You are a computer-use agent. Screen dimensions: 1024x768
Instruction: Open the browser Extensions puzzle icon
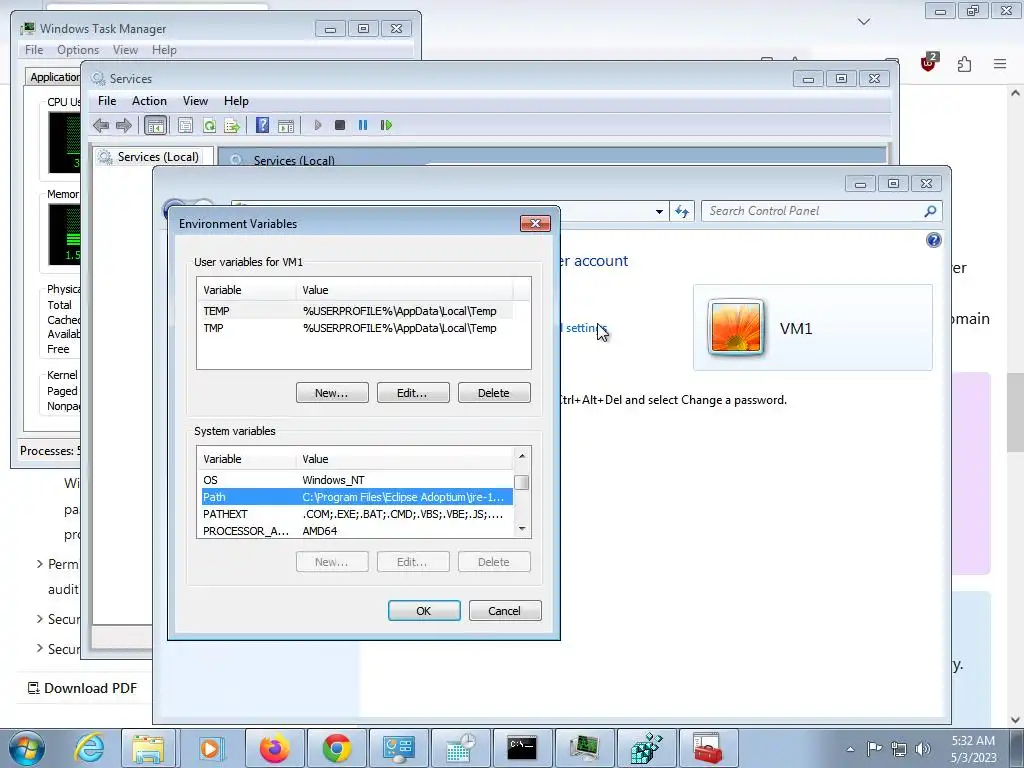click(x=965, y=64)
